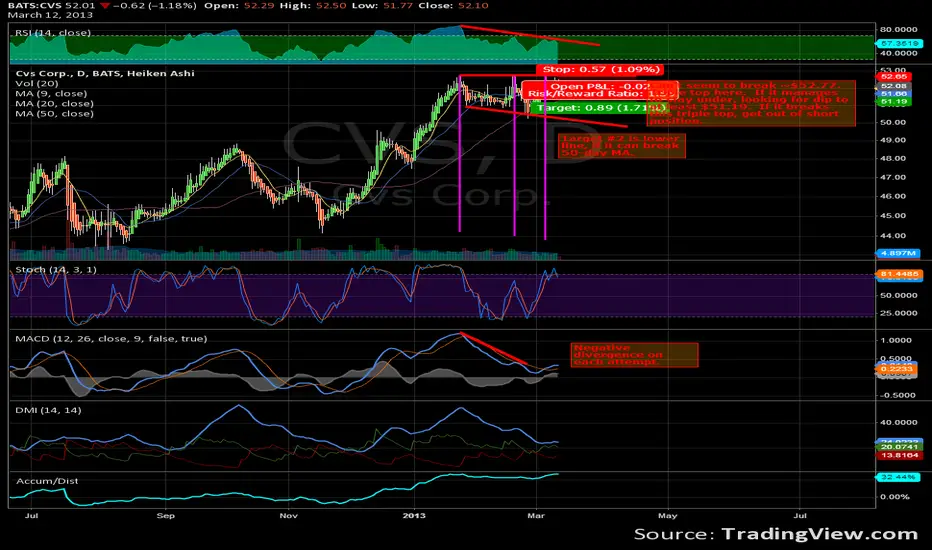Image resolution: width=932 pixels, height=550 pixels.
Task: Click the 4.897M volume tag
Action: pyautogui.click(x=898, y=253)
